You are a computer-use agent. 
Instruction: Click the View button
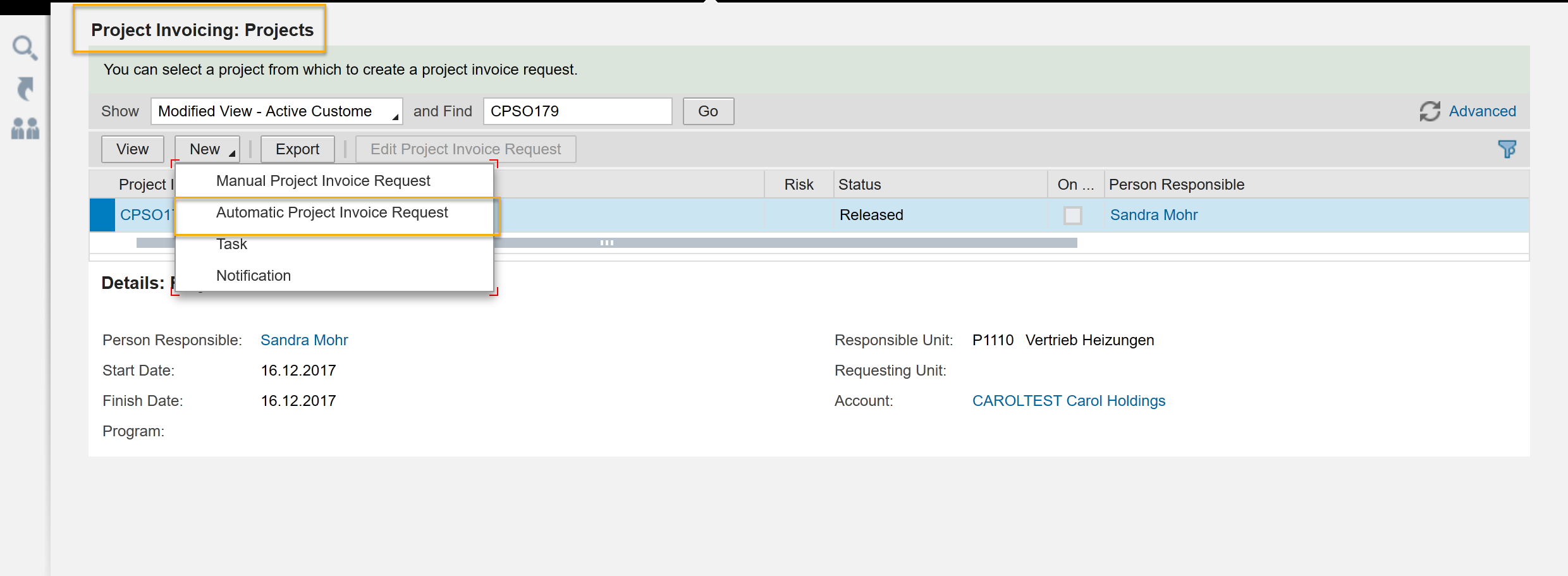click(133, 149)
